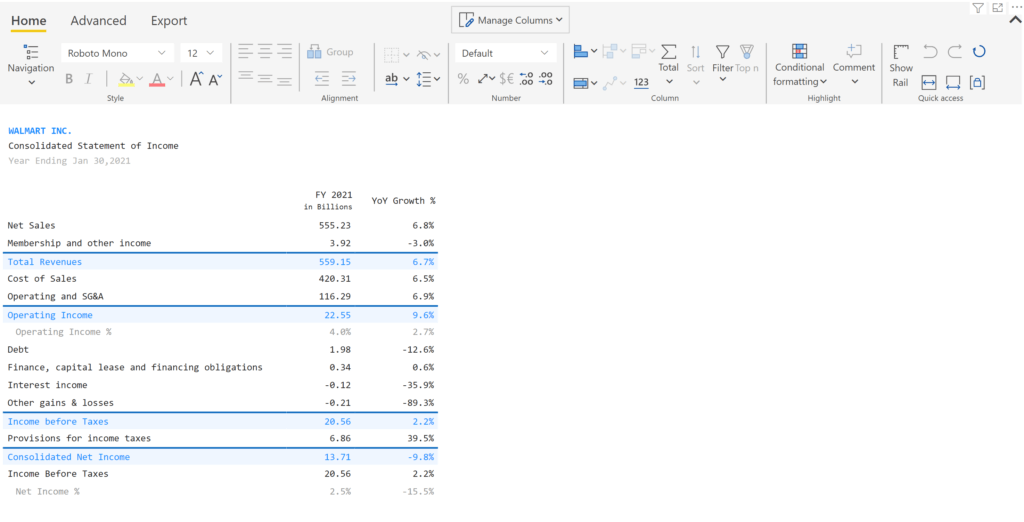This screenshot has width=1024, height=522.
Task: Select the Provisions for income taxes row
Action: coord(222,438)
